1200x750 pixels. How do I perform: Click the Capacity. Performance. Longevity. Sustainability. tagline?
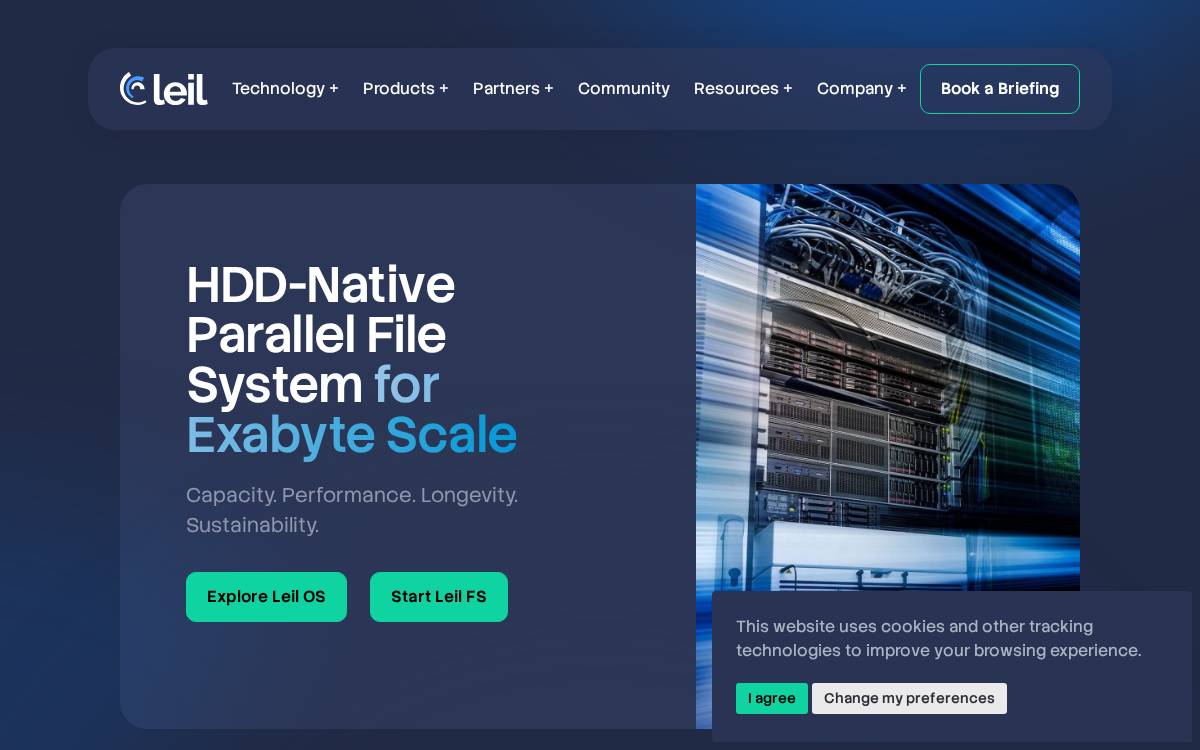pos(352,510)
